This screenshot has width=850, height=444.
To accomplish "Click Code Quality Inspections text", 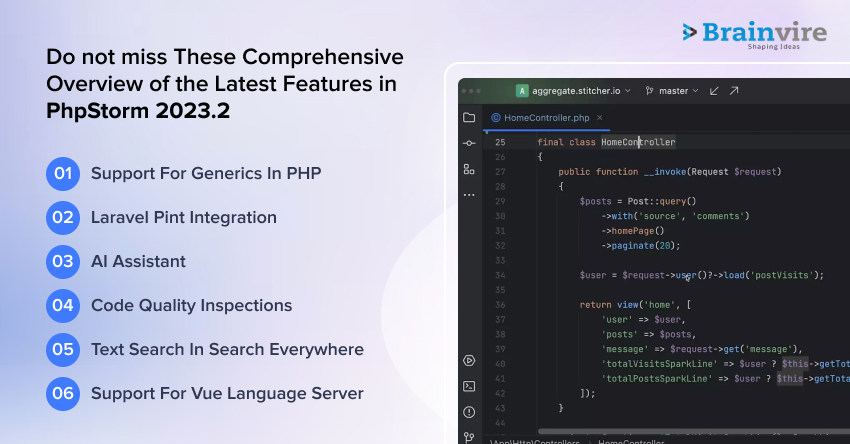I will (191, 305).
